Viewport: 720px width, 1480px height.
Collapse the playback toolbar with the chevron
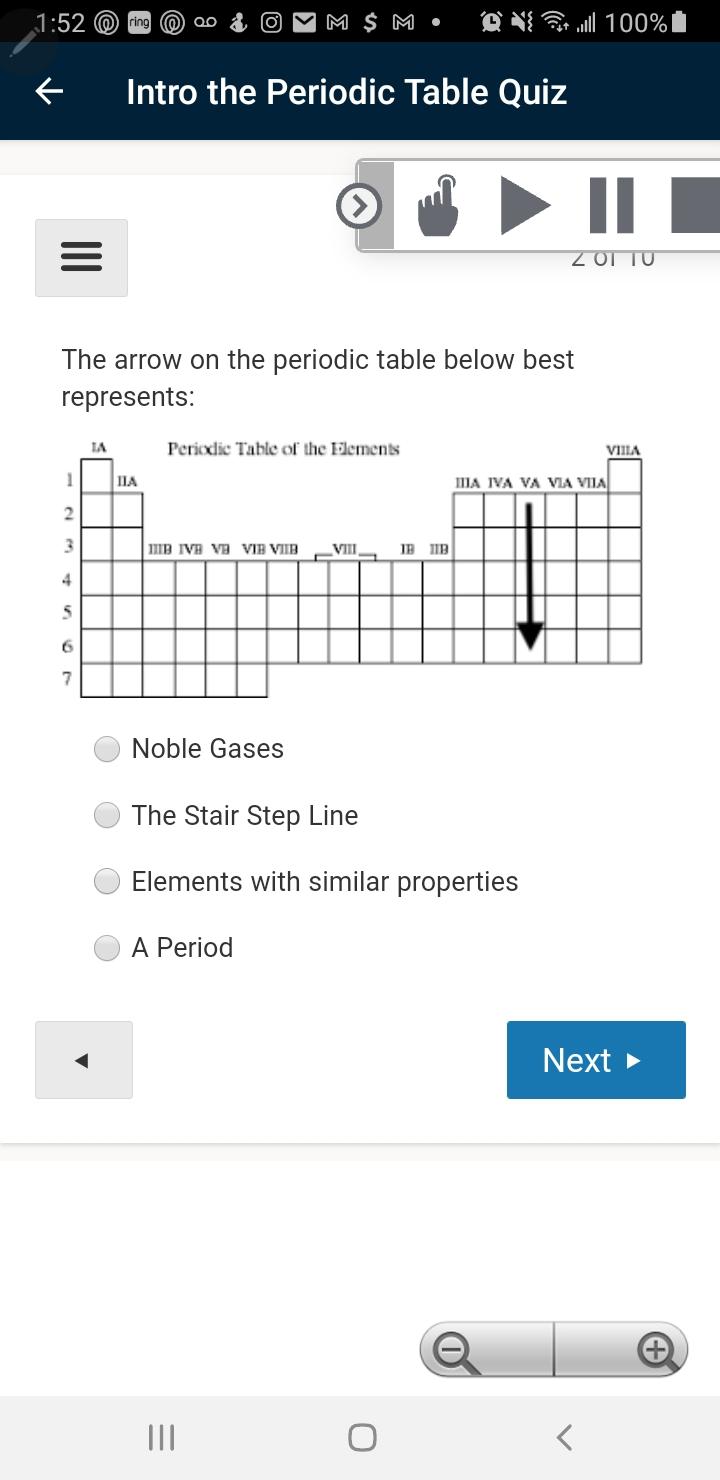tap(358, 206)
